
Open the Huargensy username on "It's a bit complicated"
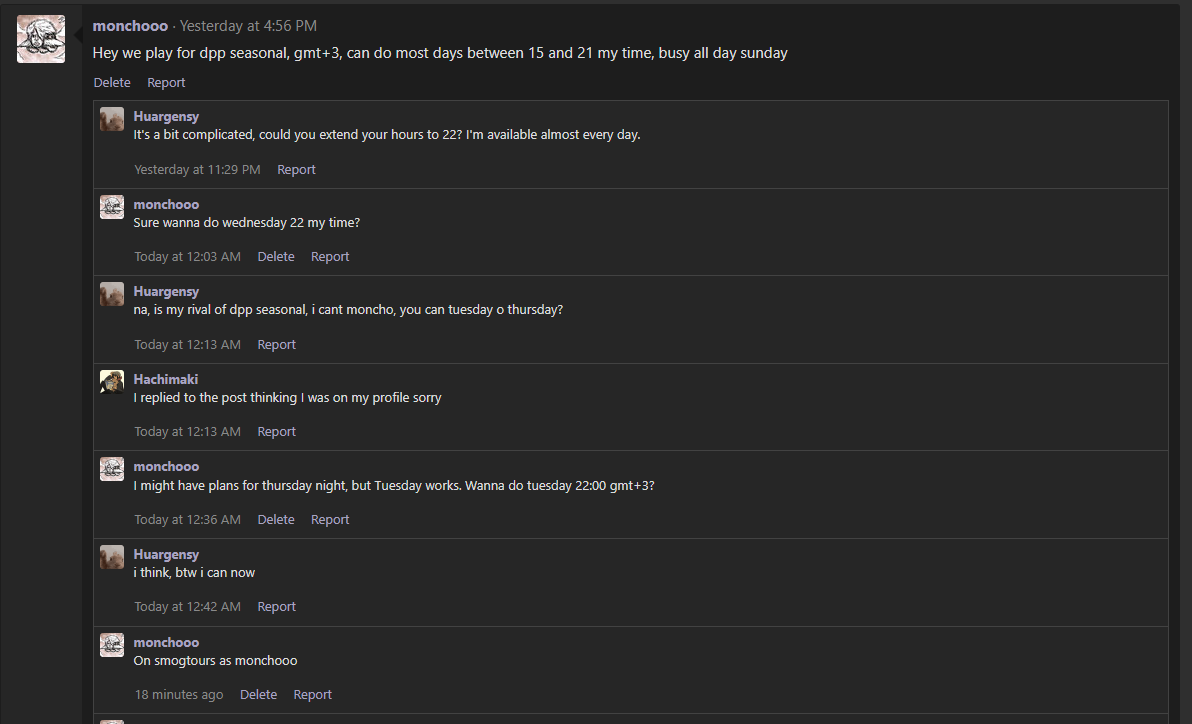166,116
